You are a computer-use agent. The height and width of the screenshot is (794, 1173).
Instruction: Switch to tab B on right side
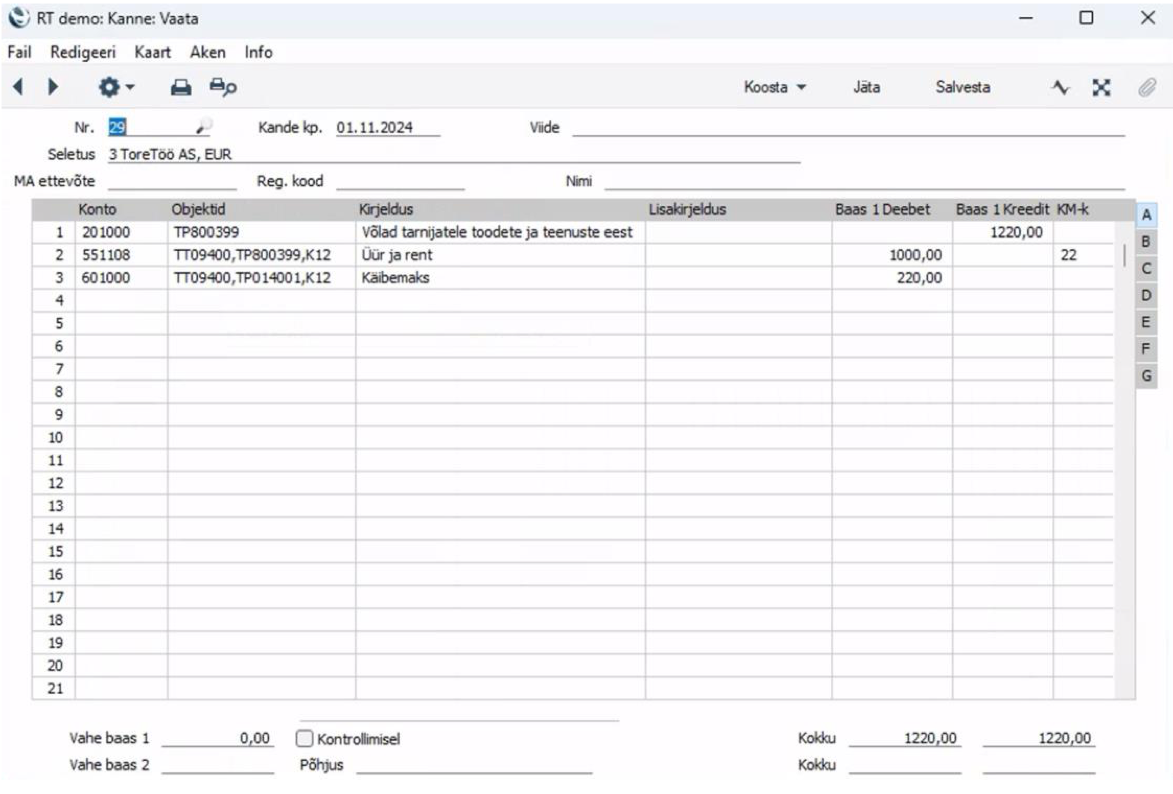pyautogui.click(x=1146, y=241)
